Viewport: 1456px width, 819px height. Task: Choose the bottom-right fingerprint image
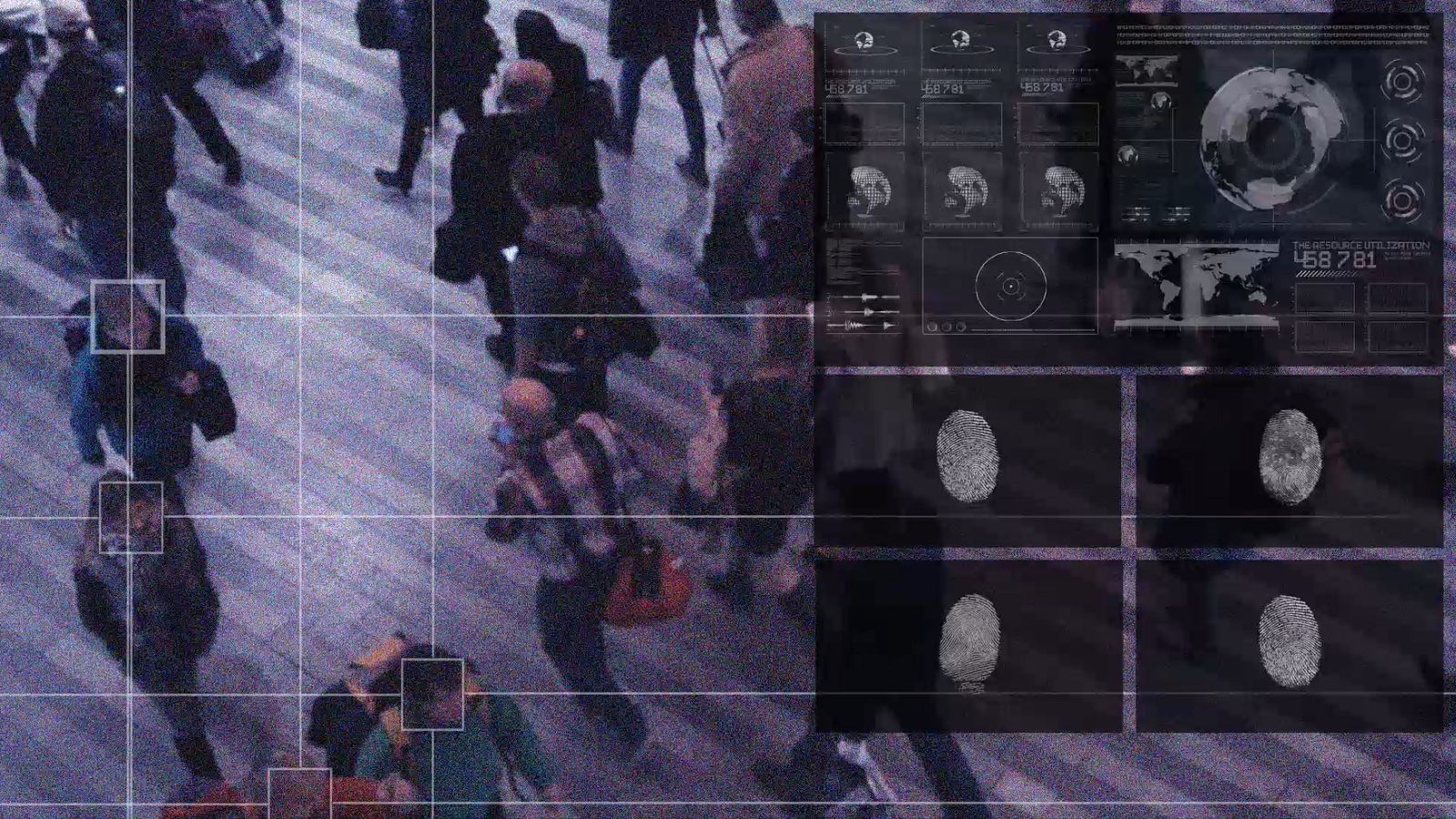(1289, 642)
